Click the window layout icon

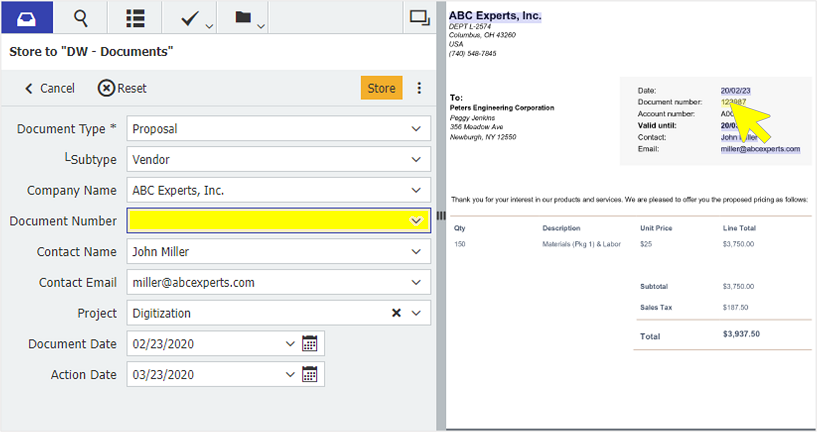(419, 17)
